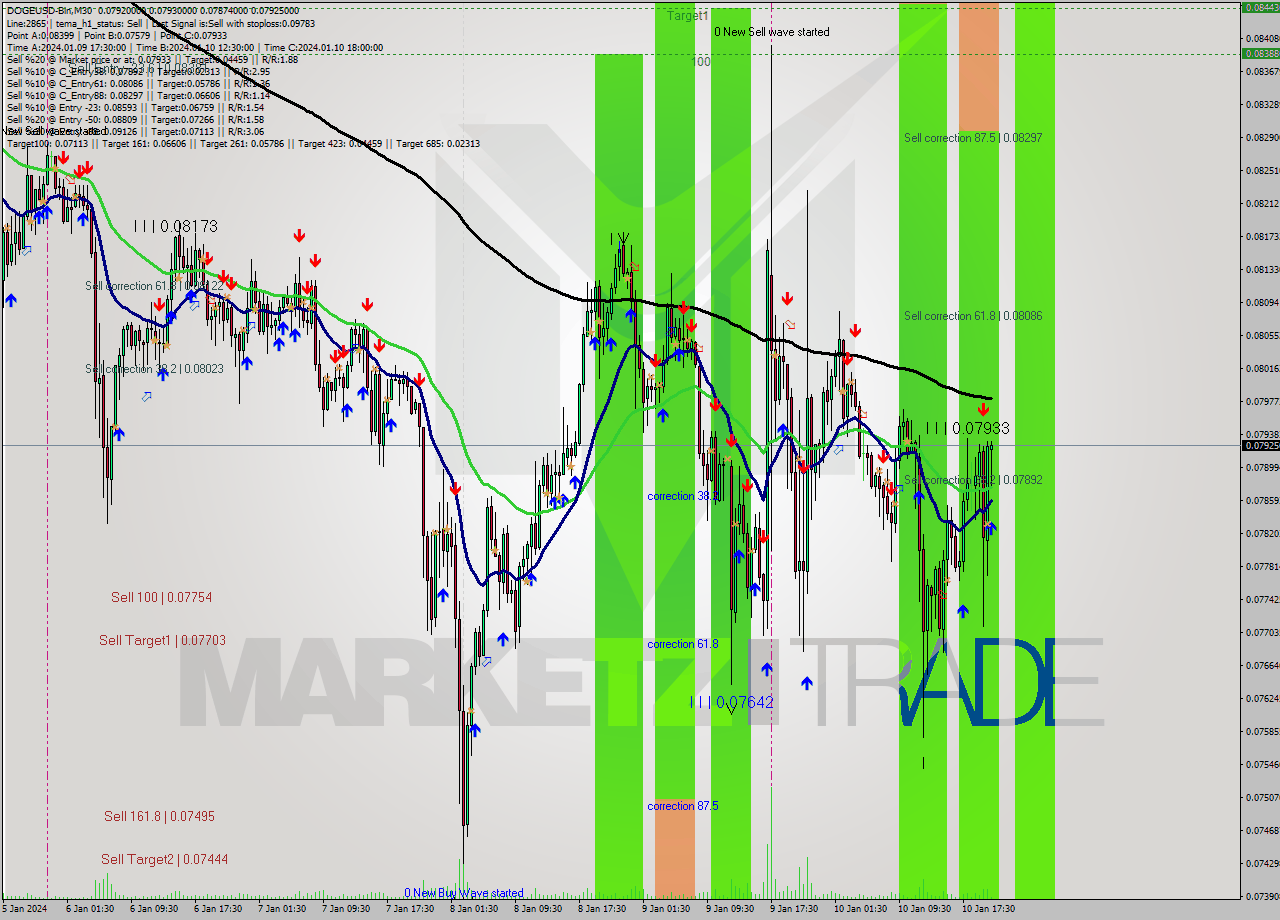Click the 0.08290 price axis label
This screenshot has width=1280, height=920.
click(1262, 137)
